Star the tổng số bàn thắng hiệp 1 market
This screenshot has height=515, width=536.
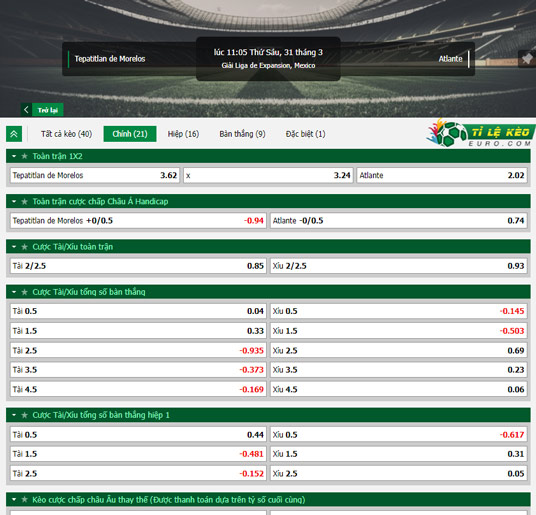(25, 415)
